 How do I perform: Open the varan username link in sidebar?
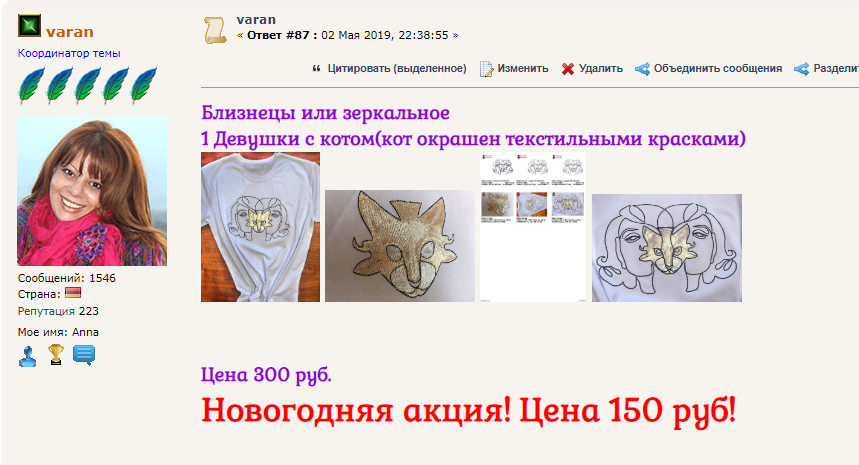tap(70, 32)
